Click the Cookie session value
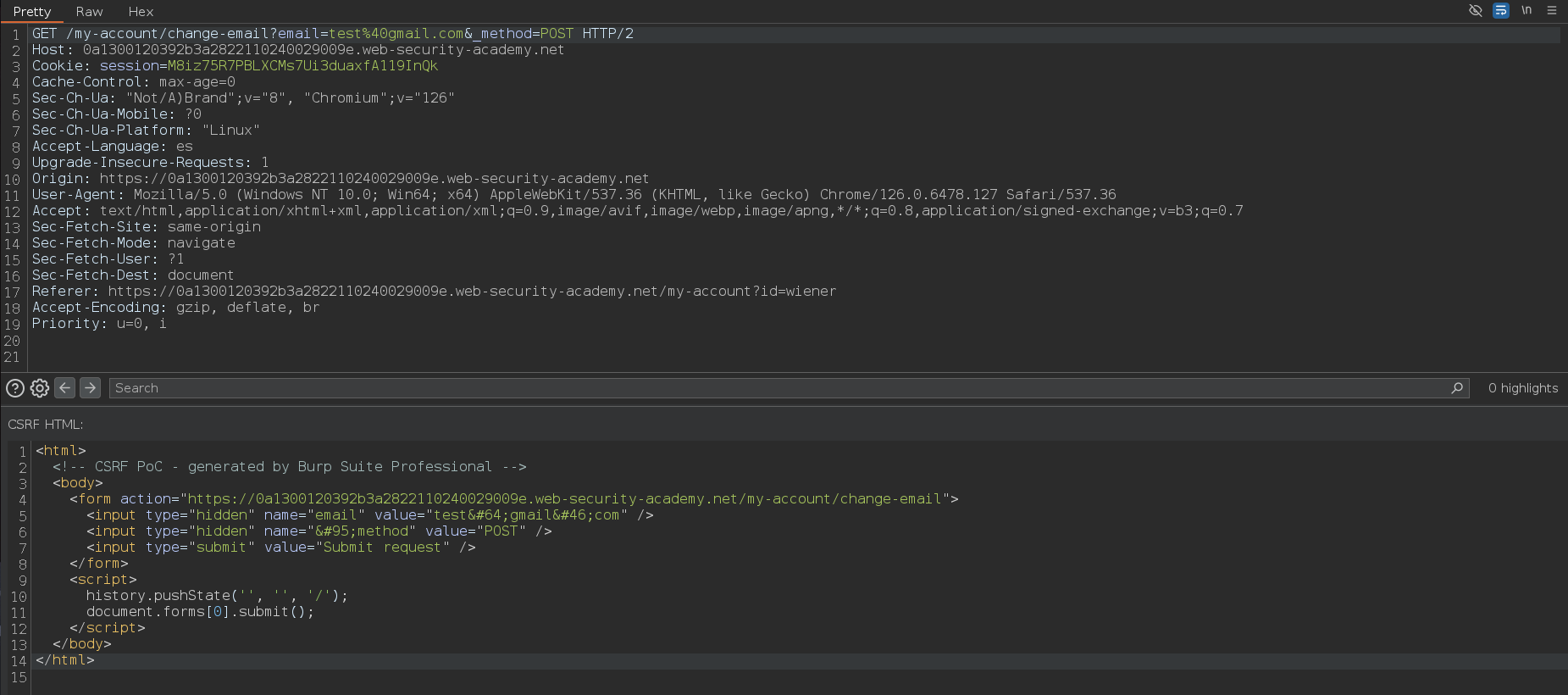This screenshot has width=1568, height=695. 302,66
